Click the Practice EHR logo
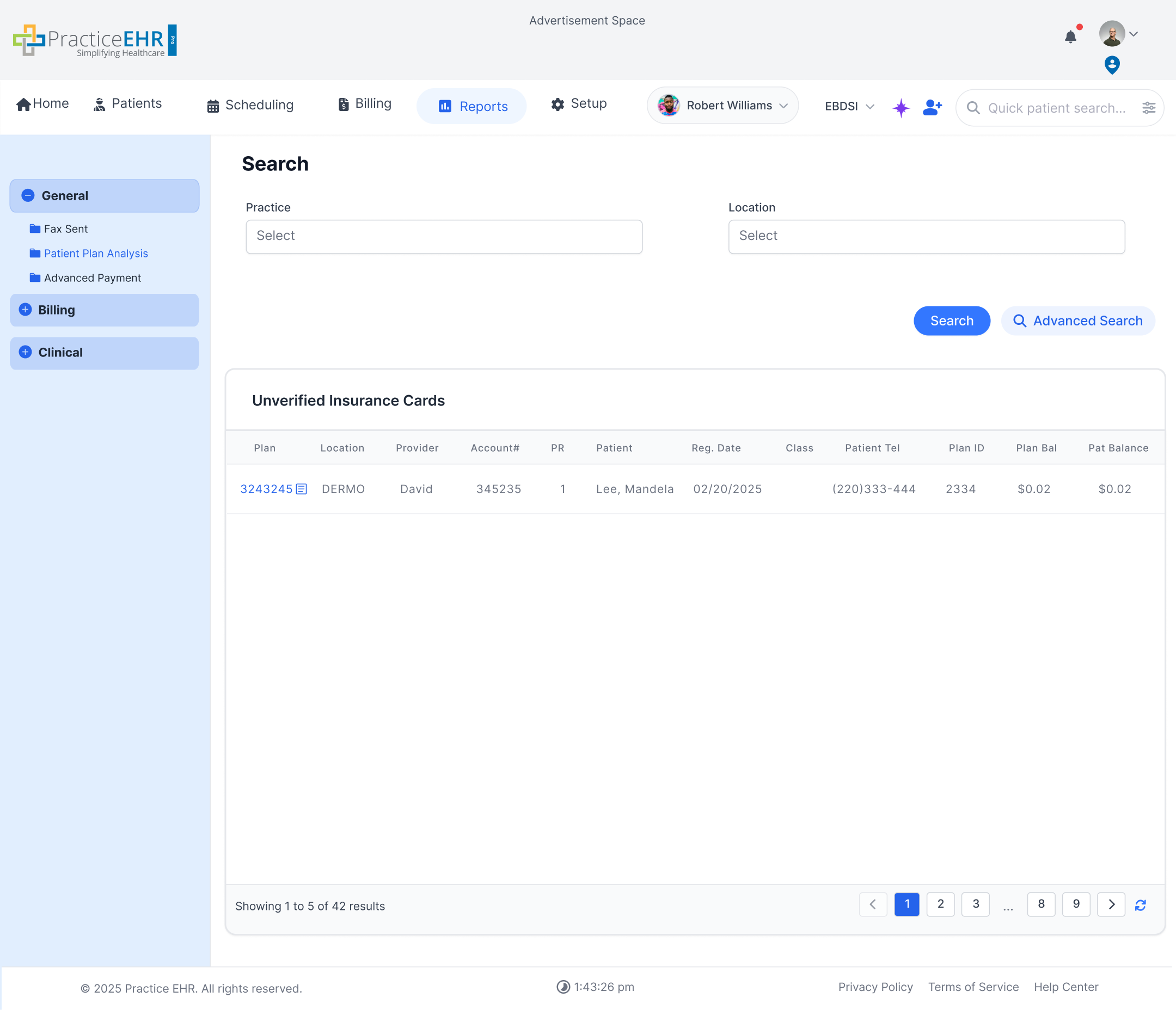Image resolution: width=1176 pixels, height=1010 pixels. [95, 40]
